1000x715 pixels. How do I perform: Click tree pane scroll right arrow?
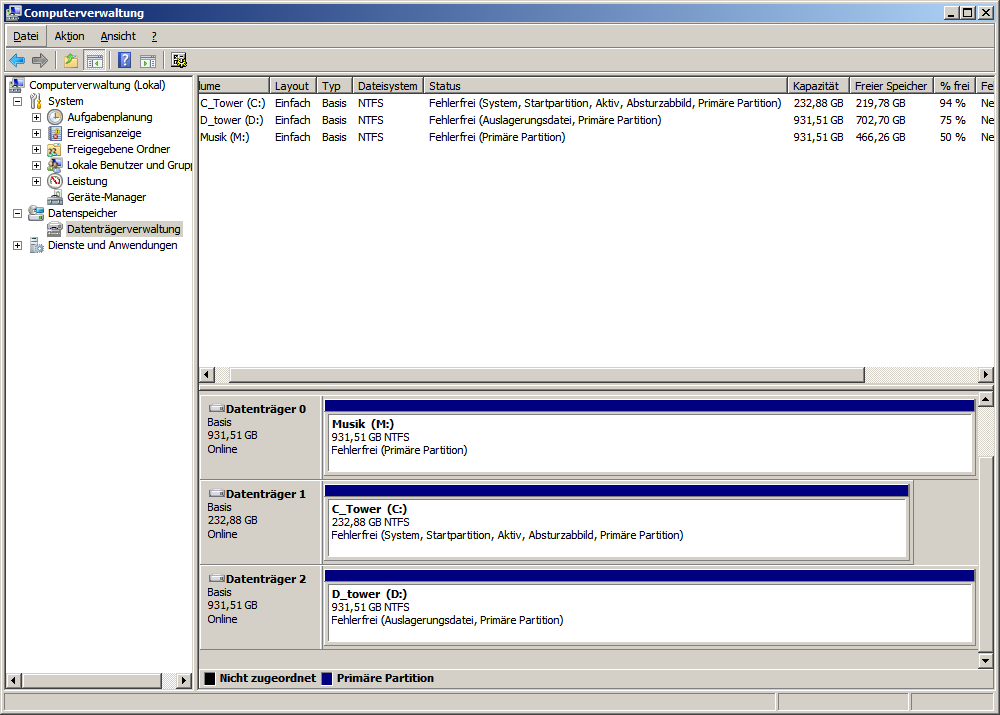point(184,681)
